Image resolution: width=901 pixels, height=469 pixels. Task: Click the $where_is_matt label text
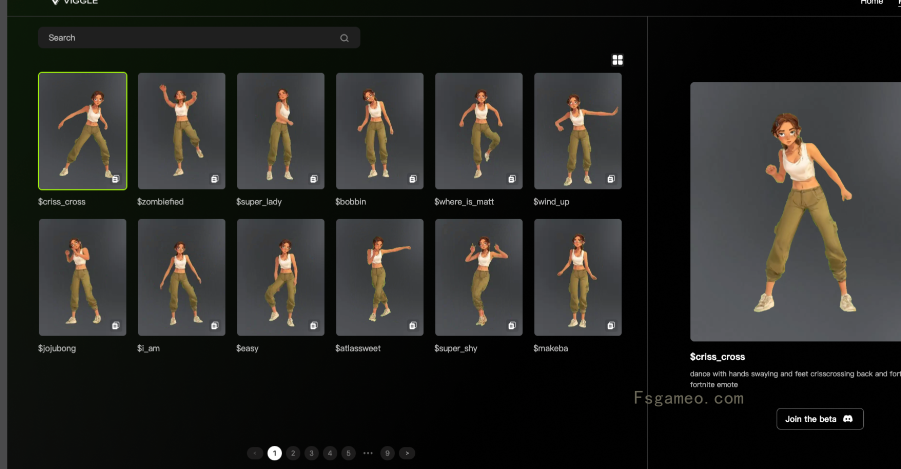(x=464, y=202)
